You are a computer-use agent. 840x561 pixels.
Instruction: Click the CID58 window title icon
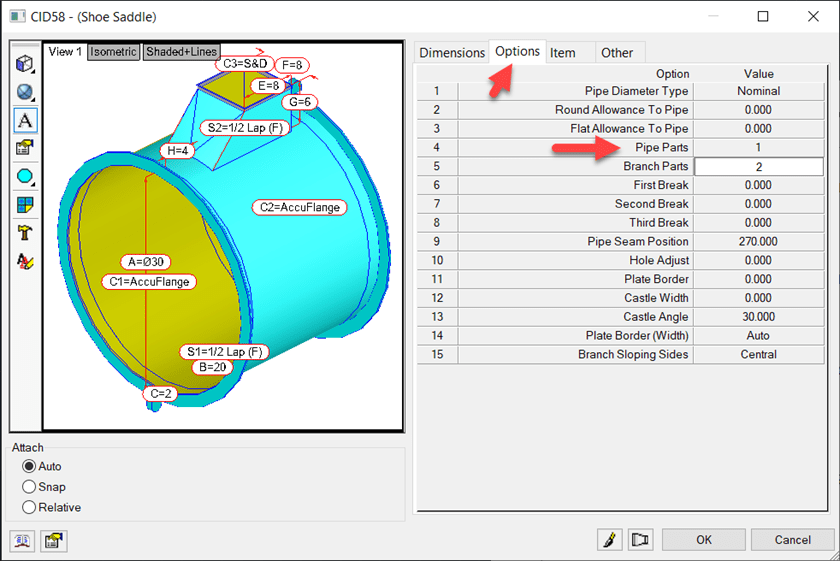pyautogui.click(x=17, y=17)
